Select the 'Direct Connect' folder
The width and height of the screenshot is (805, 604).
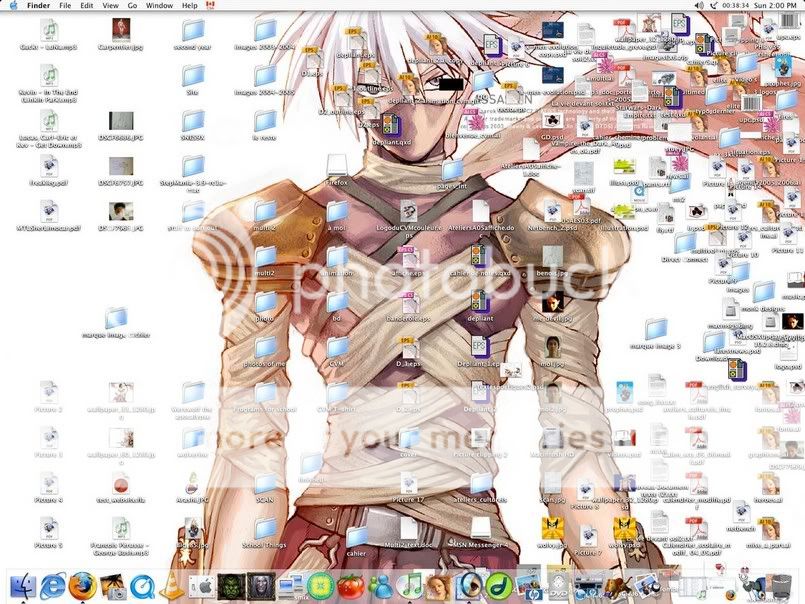685,242
